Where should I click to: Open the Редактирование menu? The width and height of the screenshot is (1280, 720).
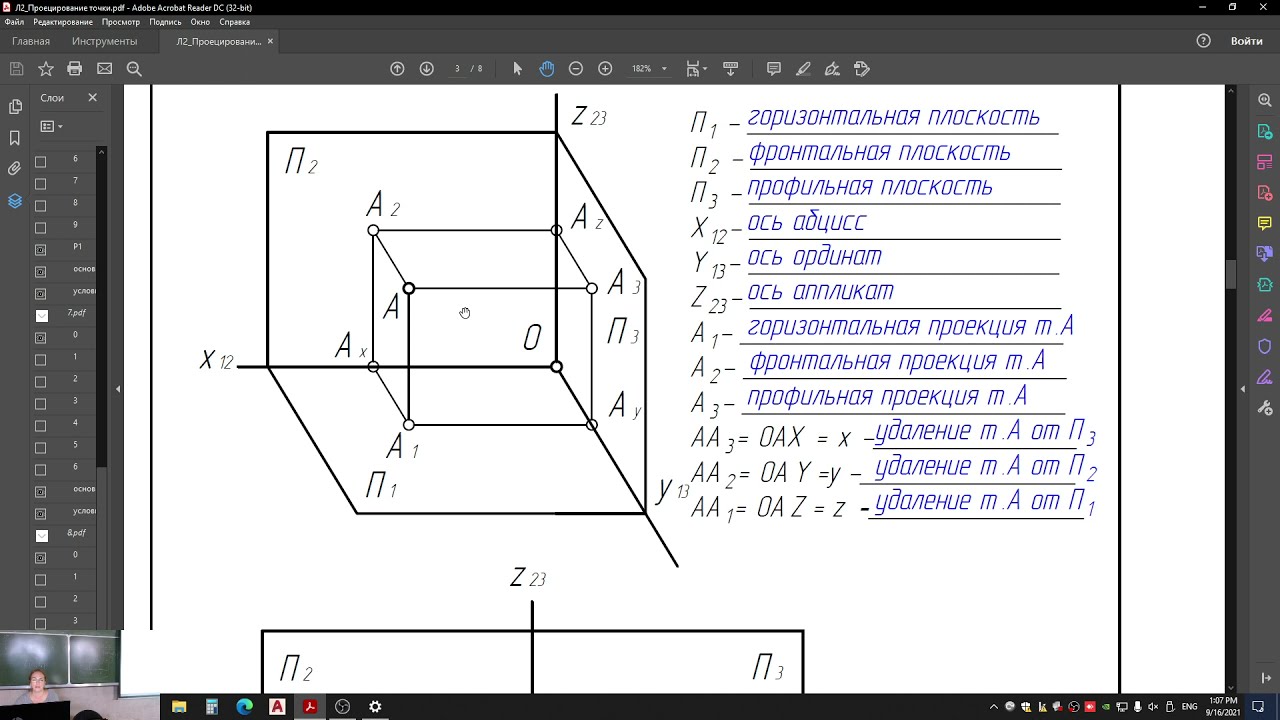[x=63, y=22]
